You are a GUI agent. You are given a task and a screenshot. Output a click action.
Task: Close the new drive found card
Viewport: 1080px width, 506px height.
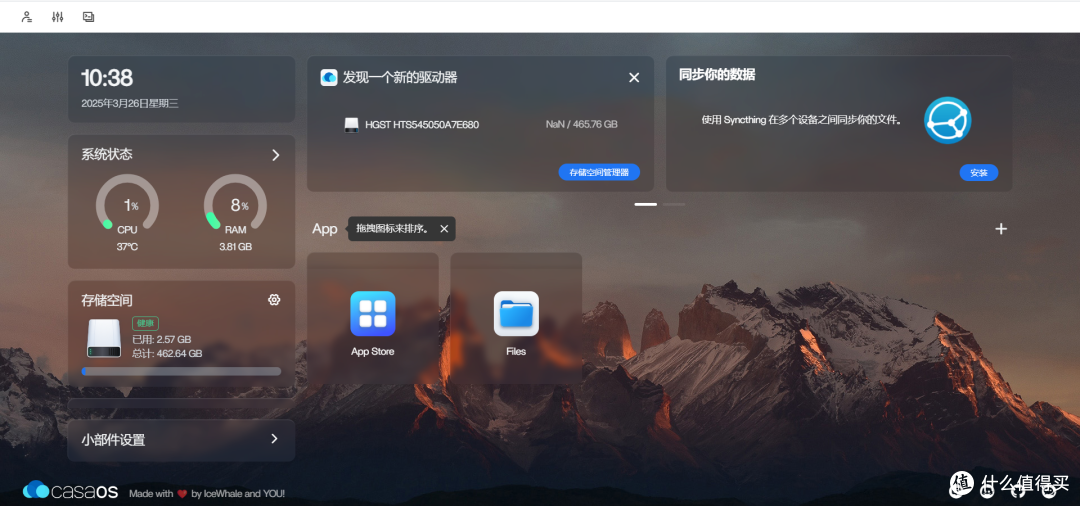[x=634, y=77]
